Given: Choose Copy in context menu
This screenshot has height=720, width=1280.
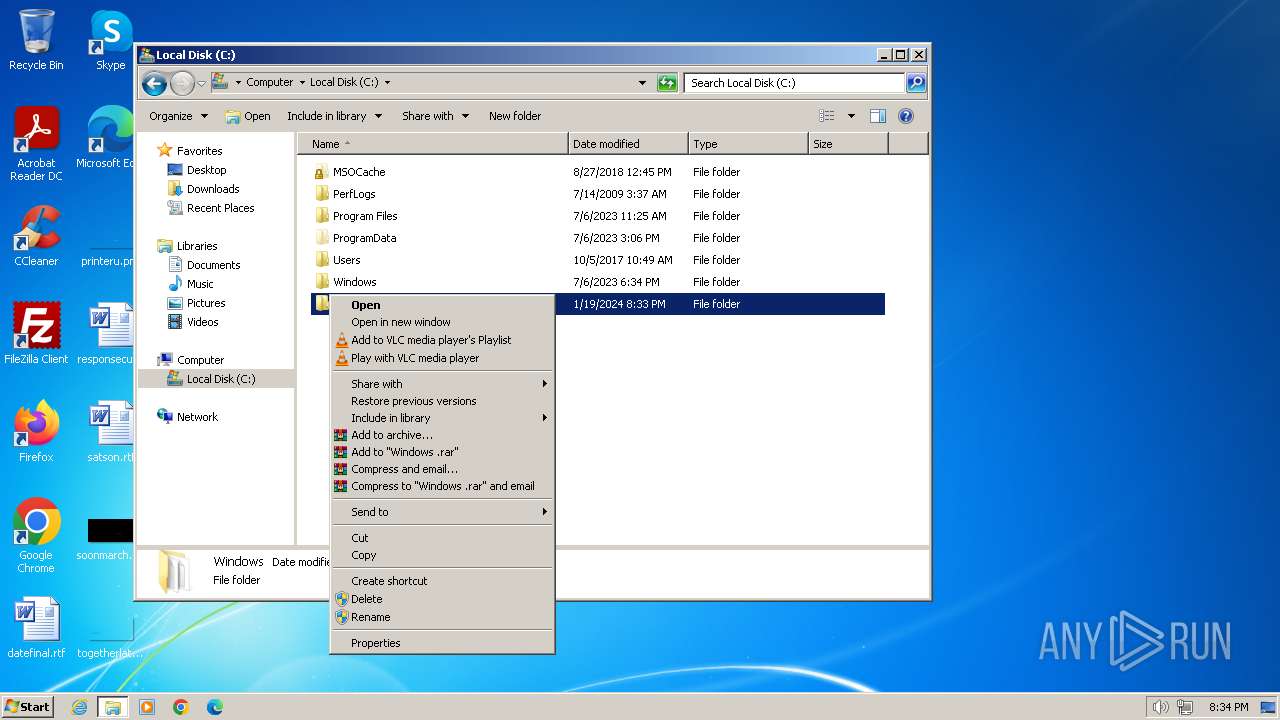Looking at the screenshot, I should (x=442, y=555).
